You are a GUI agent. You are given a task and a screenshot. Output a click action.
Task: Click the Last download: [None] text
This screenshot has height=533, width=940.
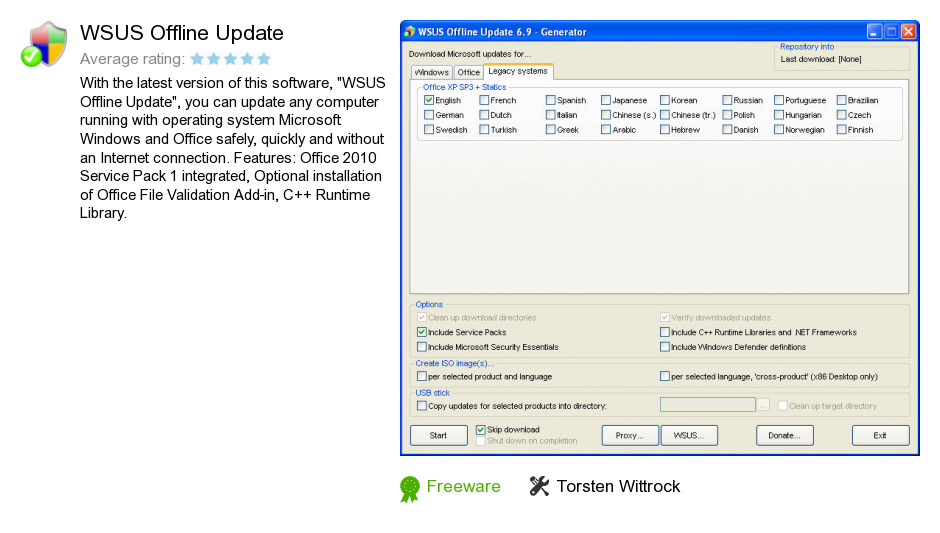click(x=821, y=59)
